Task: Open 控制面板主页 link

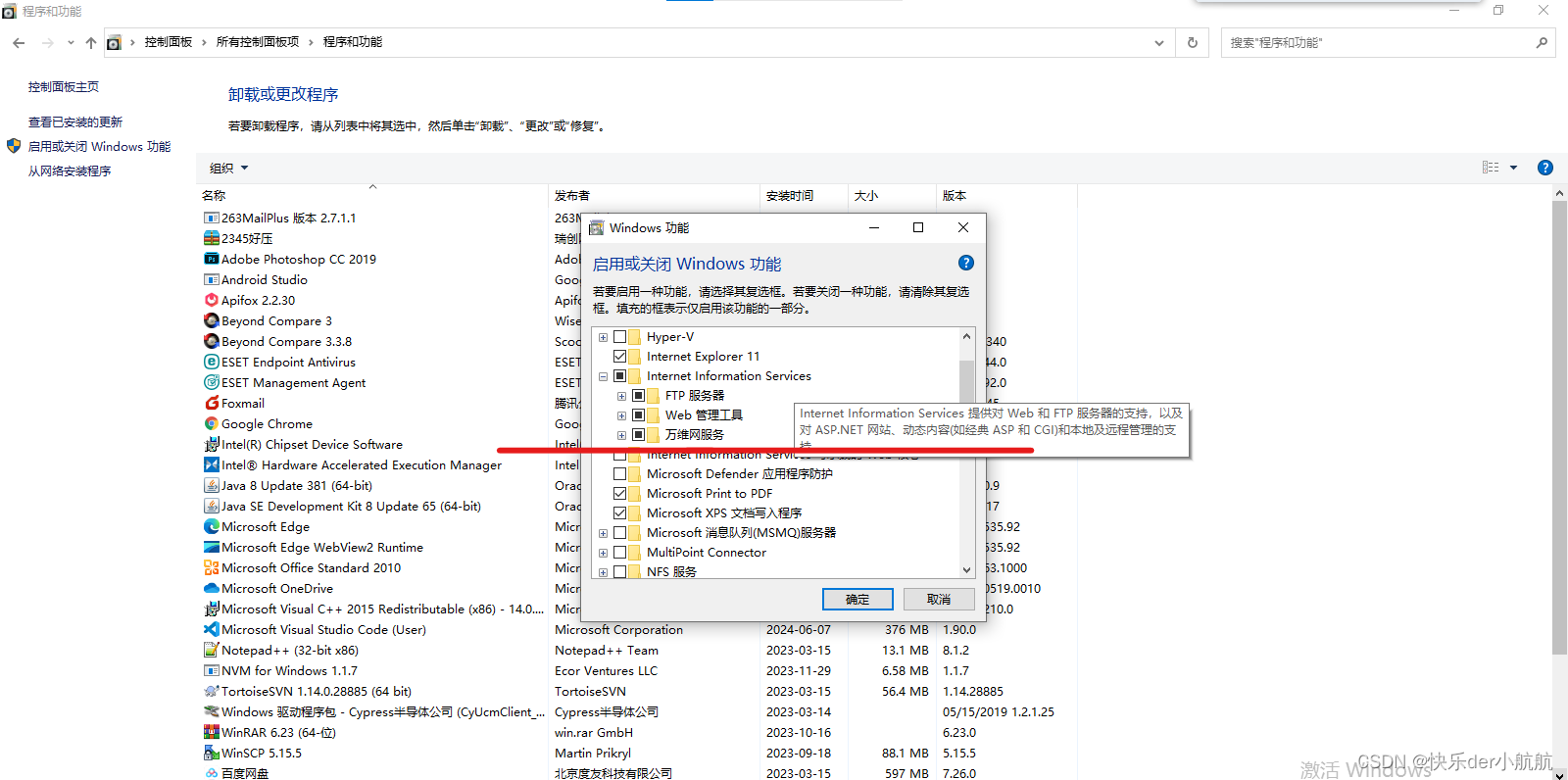Action: click(64, 86)
